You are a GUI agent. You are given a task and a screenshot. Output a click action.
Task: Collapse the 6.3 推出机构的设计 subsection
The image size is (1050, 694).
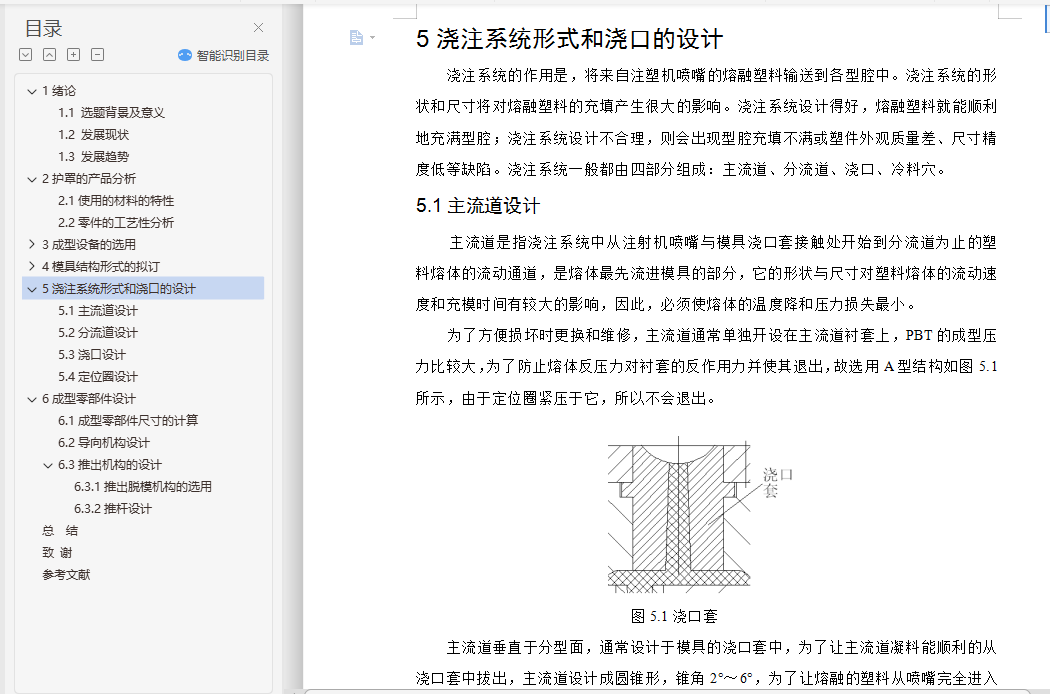48,465
